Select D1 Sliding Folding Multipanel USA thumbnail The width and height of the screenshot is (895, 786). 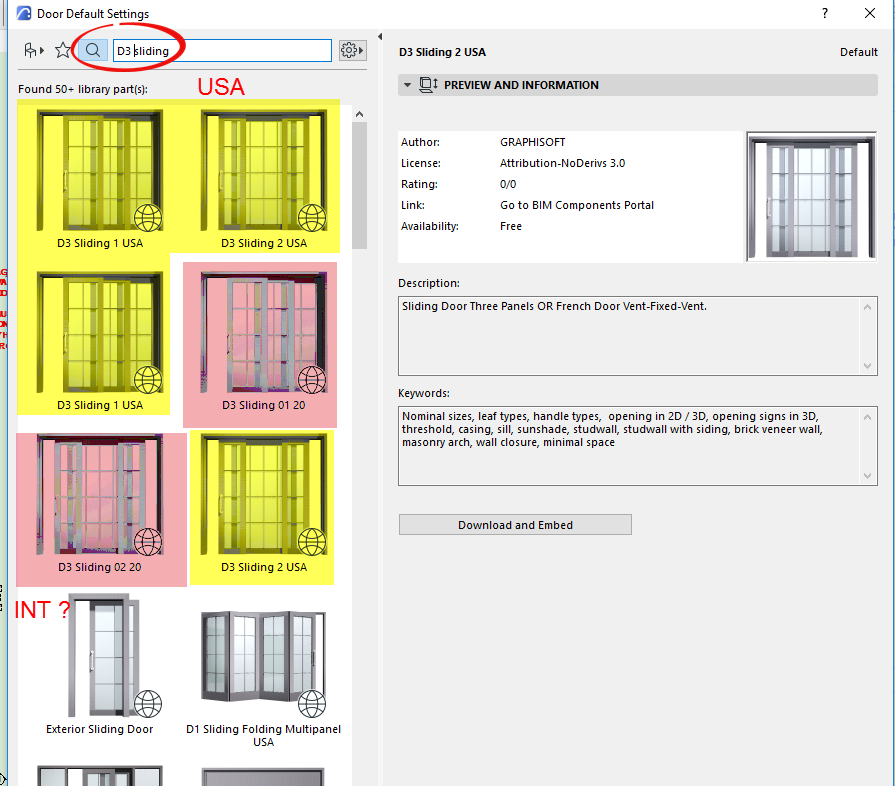pos(264,656)
